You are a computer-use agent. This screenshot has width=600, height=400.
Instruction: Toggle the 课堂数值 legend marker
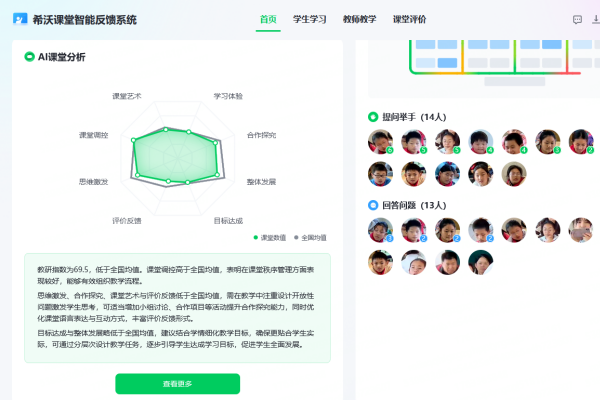coord(256,238)
